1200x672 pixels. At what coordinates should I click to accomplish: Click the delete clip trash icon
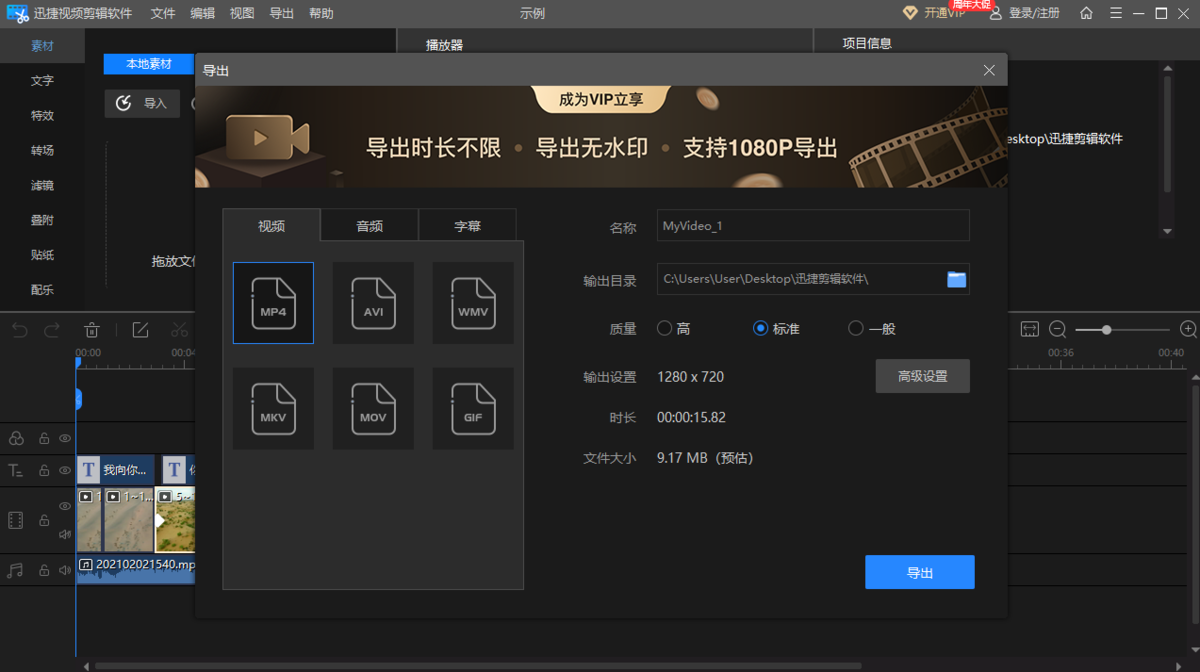point(91,329)
